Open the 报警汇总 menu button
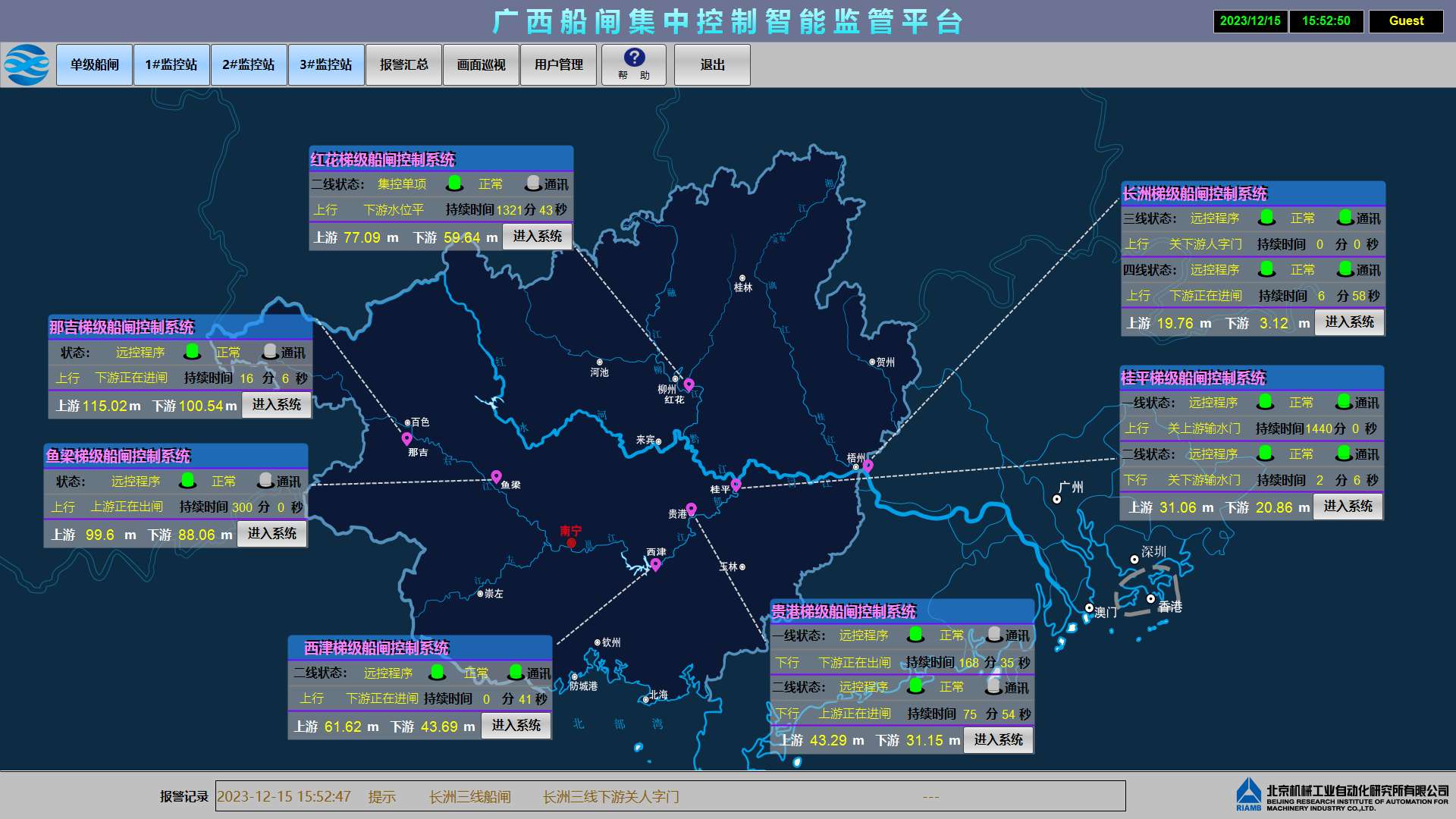1456x819 pixels. 403,64
